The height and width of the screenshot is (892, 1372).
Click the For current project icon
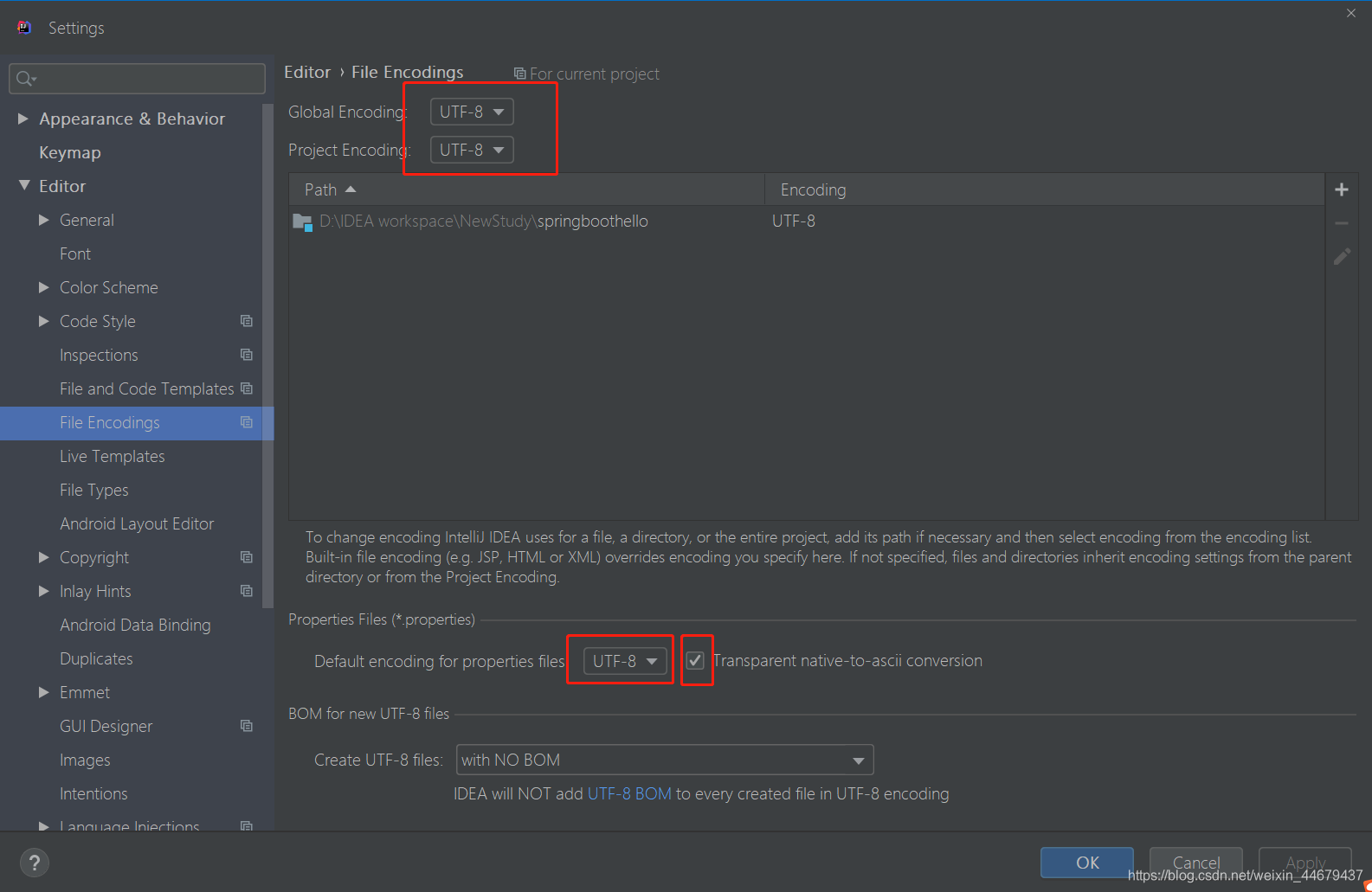(519, 74)
